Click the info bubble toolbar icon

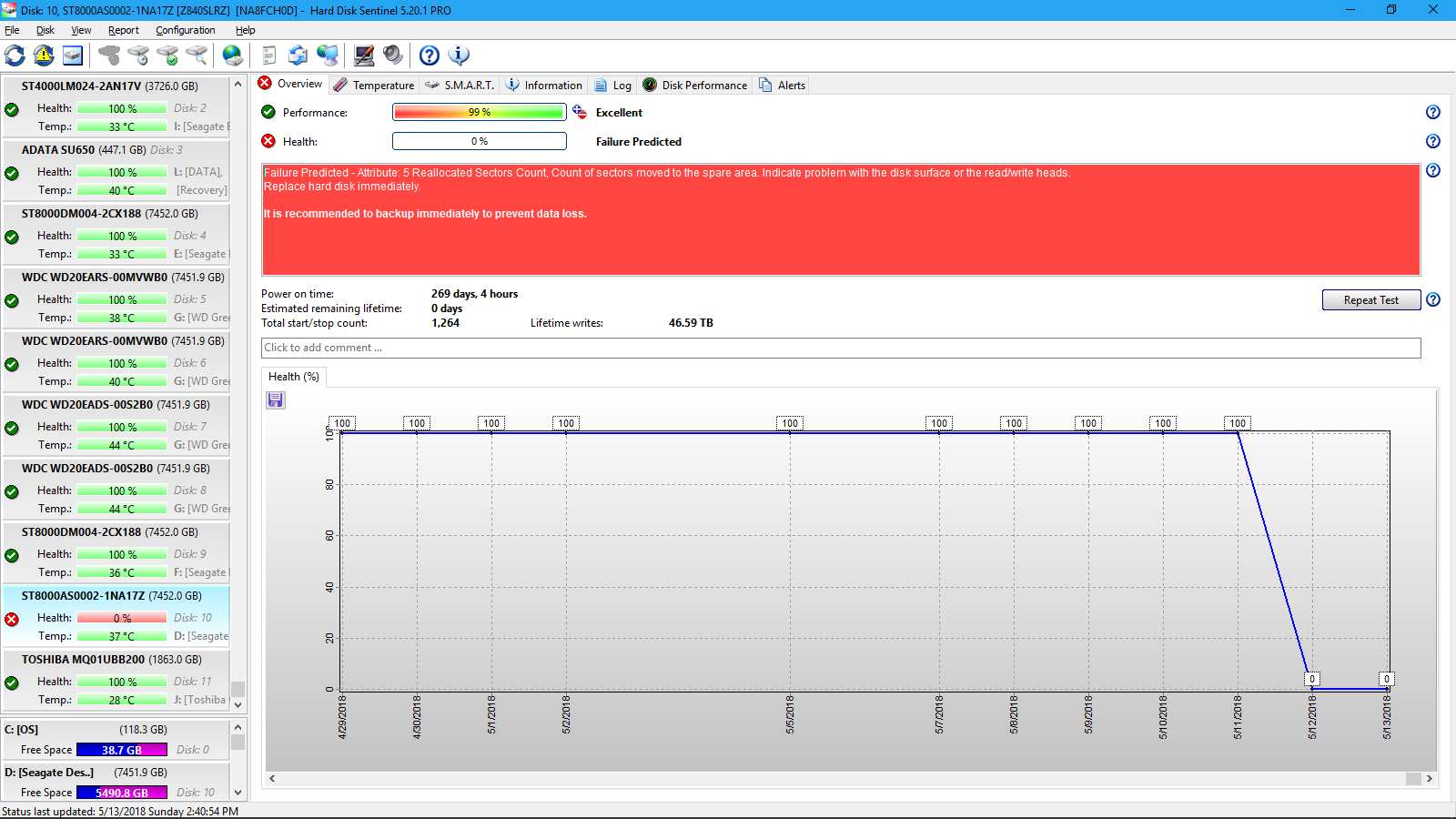[459, 56]
